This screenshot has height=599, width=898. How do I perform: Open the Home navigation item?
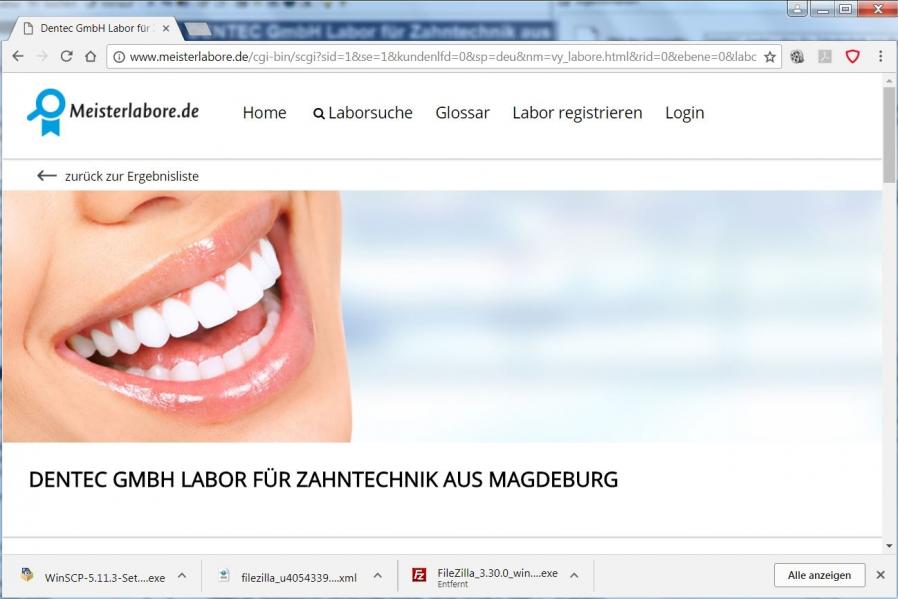pos(265,112)
